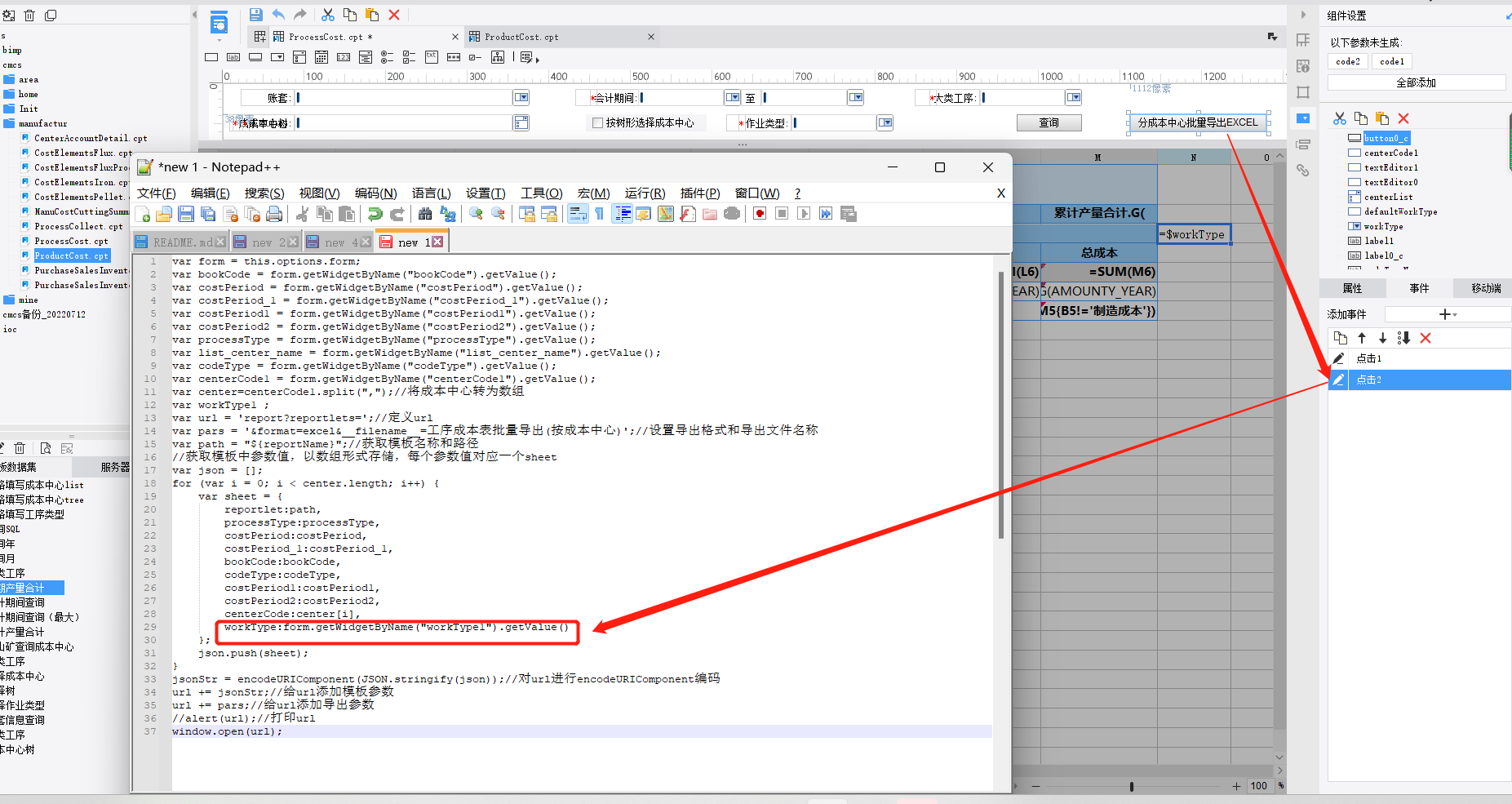The width and height of the screenshot is (1512, 804).
Task: Click Notepad++ print icon
Action: 274,214
